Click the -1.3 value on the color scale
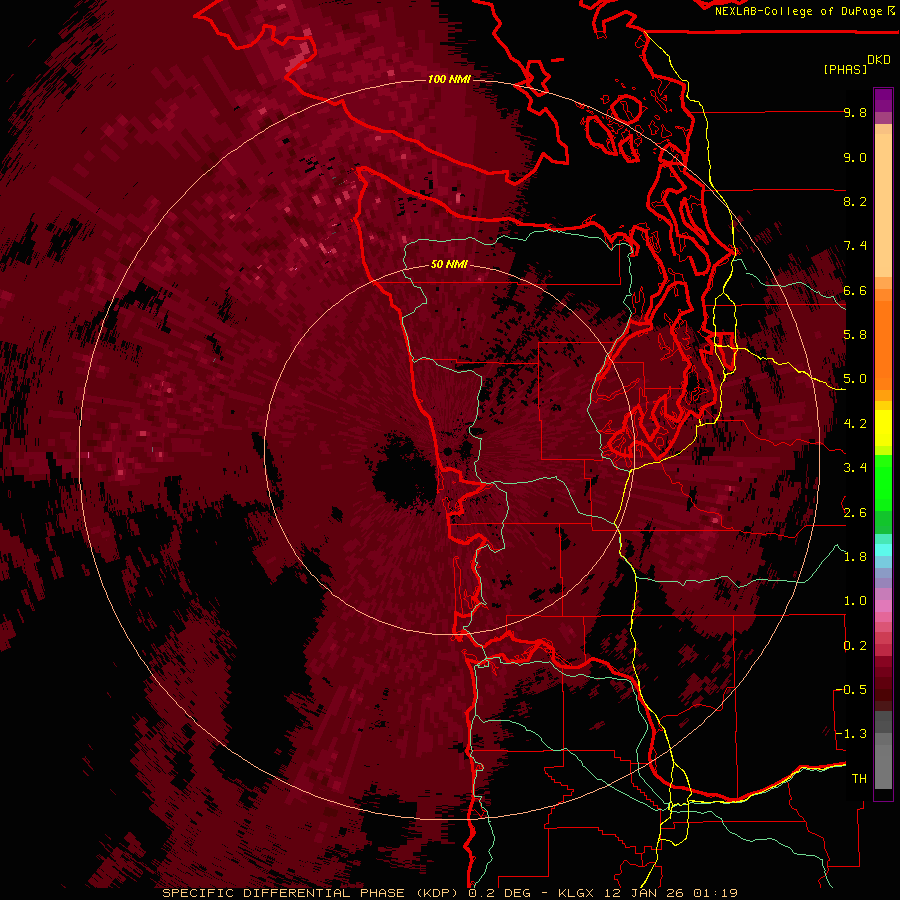 click(852, 735)
